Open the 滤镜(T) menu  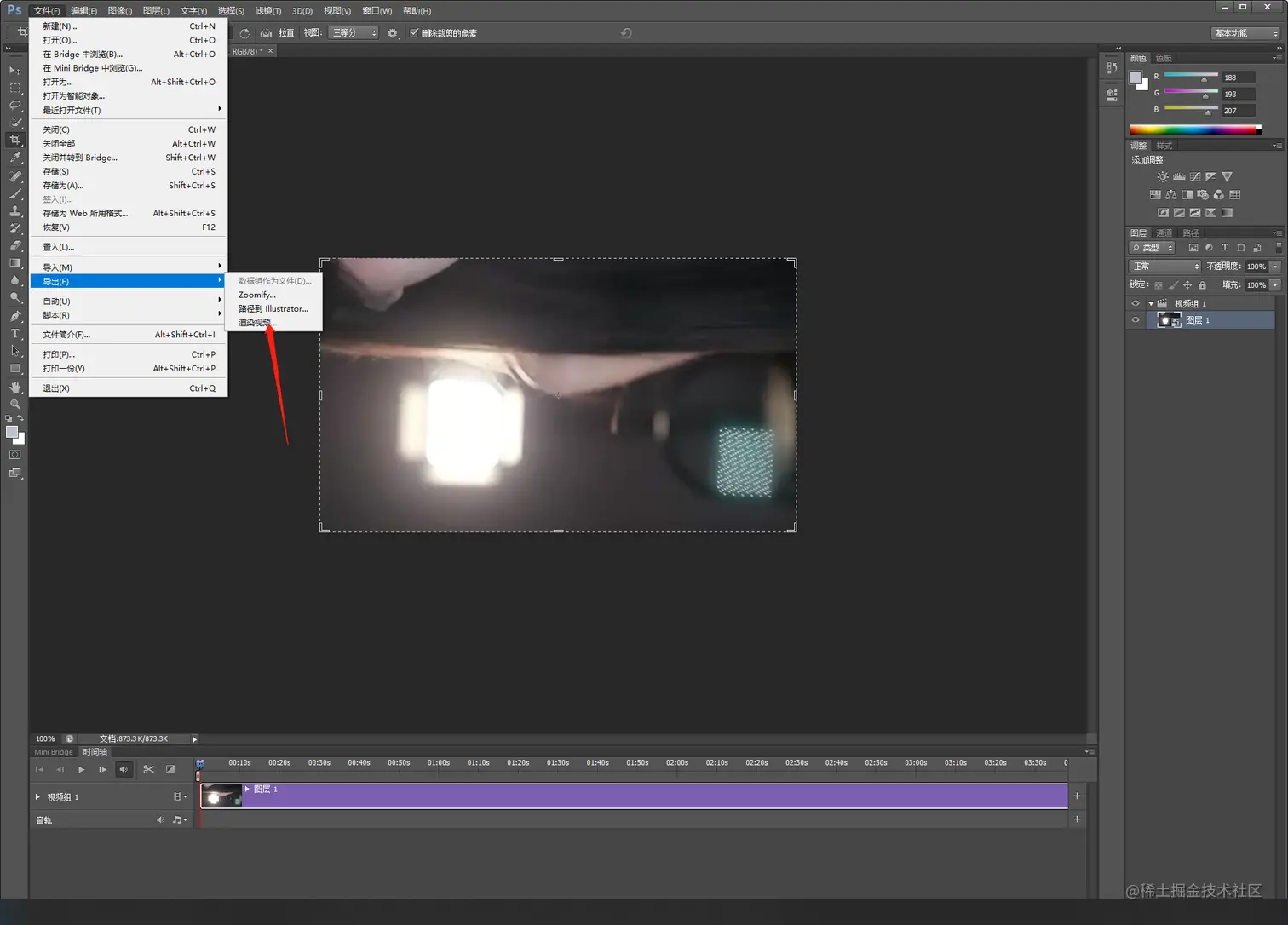point(268,11)
